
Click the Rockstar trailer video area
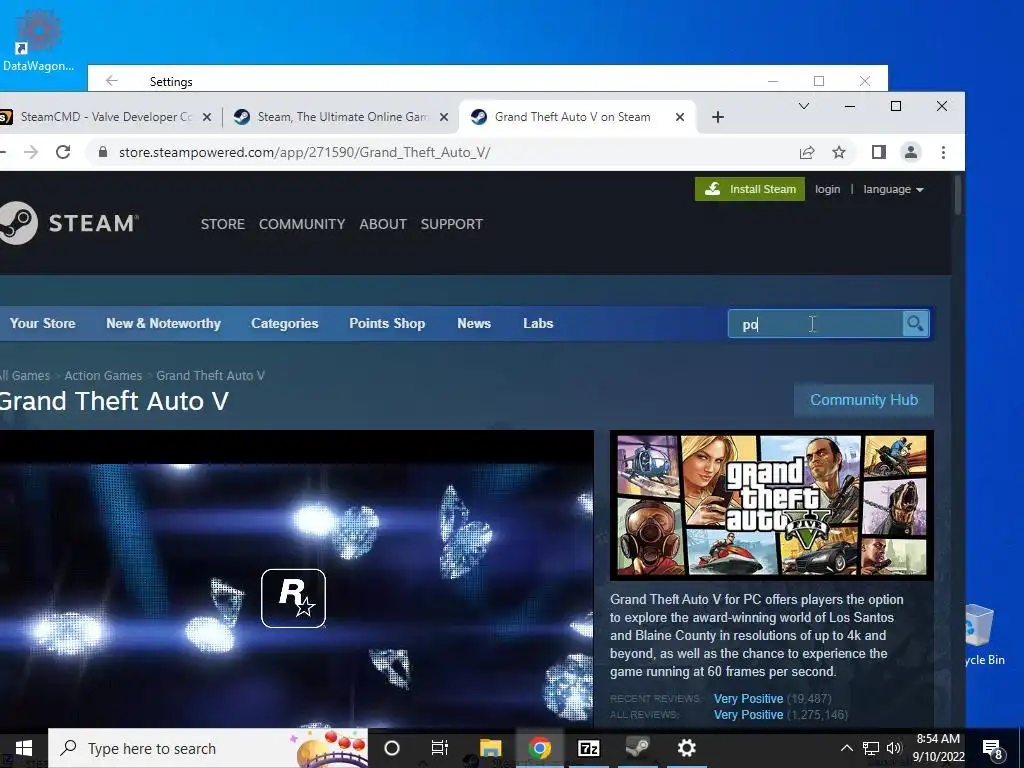coord(296,579)
